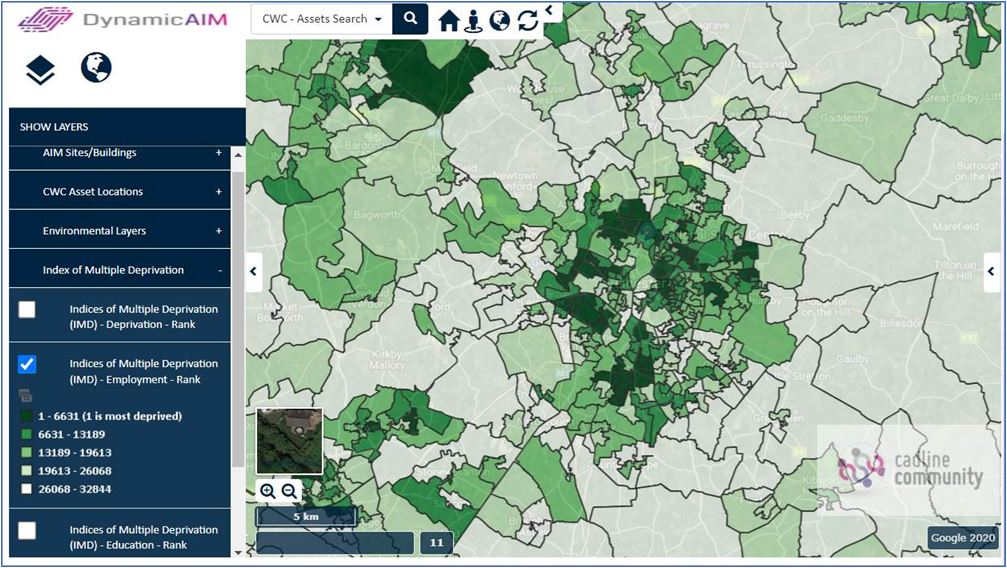Click the Kirkby Mallory map label
The image size is (1007, 568).
(x=386, y=360)
